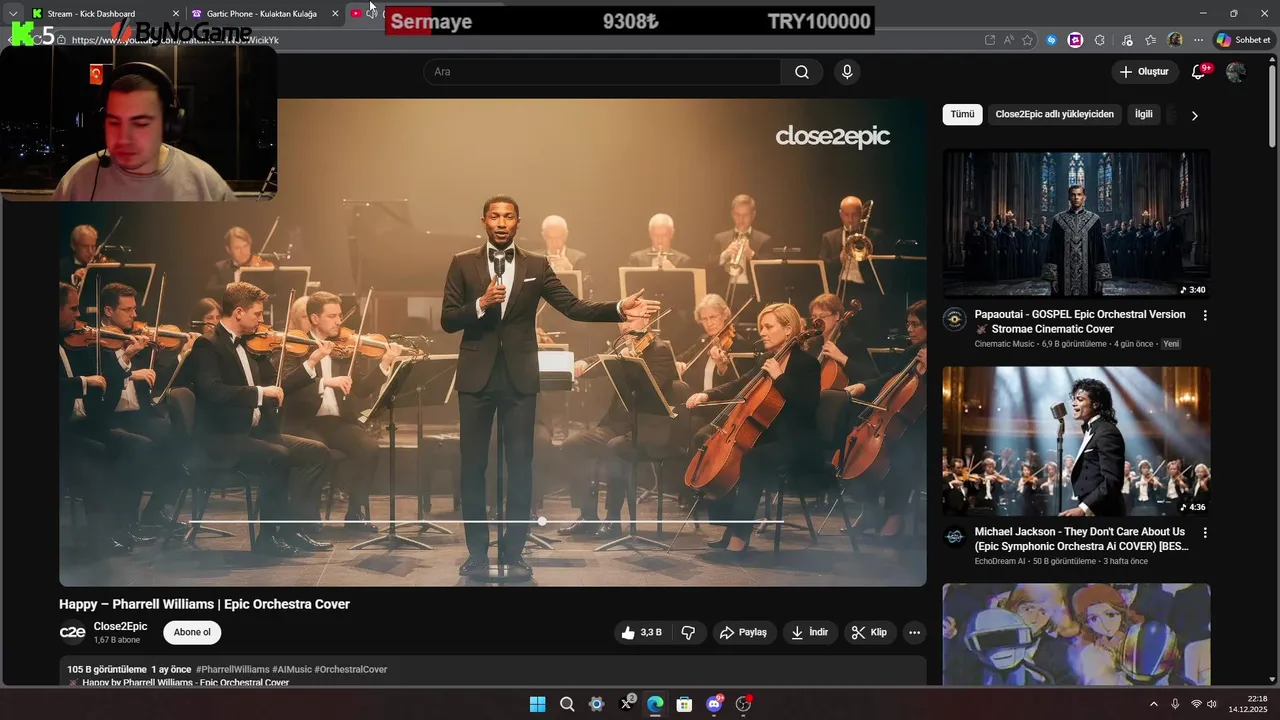Open the Extensions puzzle icon
Viewport: 1280px width, 720px height.
pos(1100,40)
